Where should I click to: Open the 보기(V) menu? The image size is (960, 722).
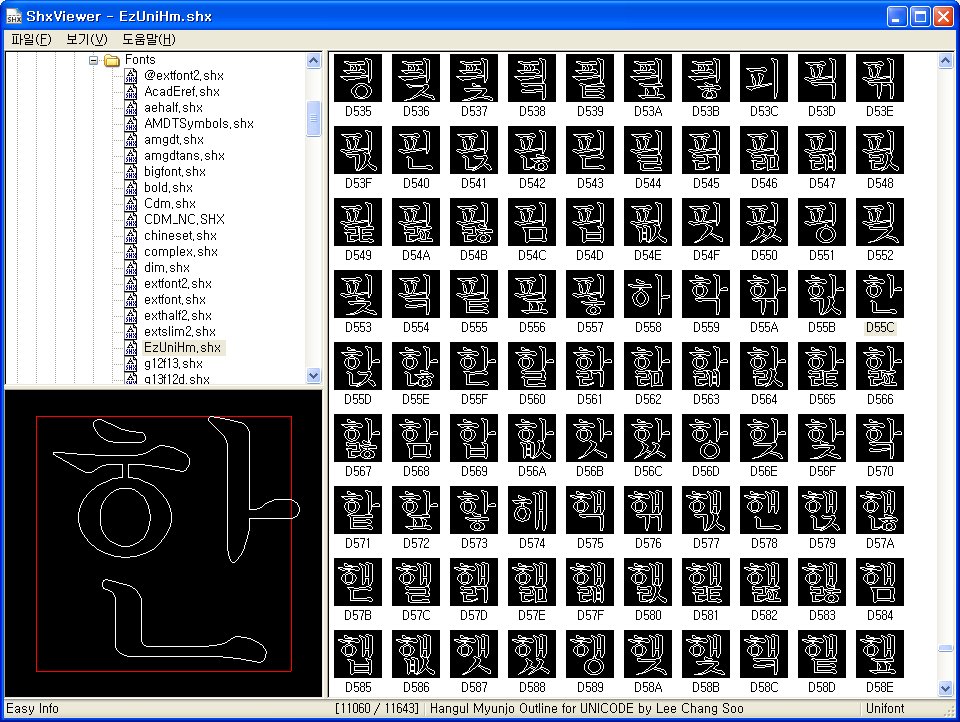pos(86,40)
